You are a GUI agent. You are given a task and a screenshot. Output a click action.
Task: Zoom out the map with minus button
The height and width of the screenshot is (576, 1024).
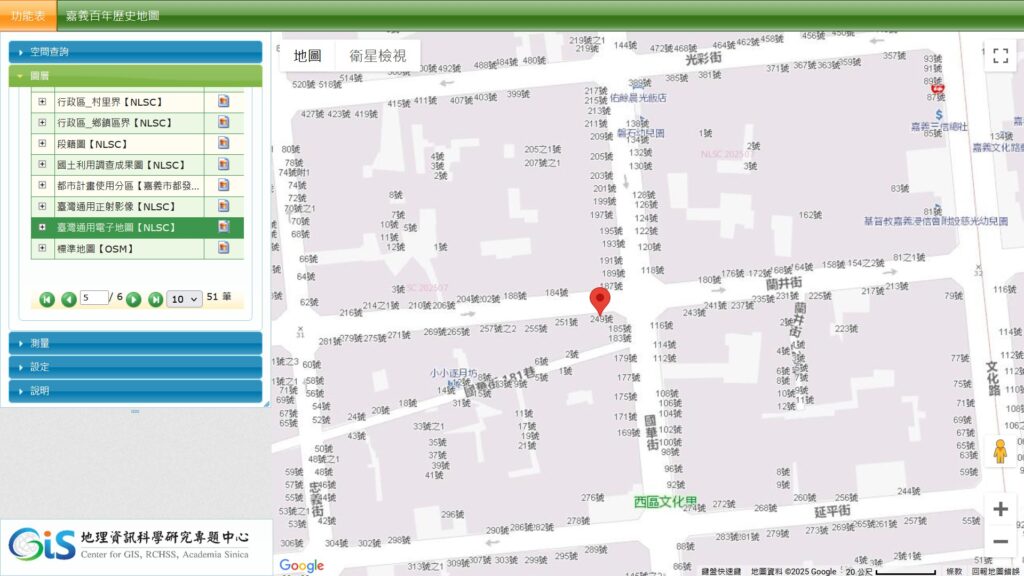(1000, 541)
